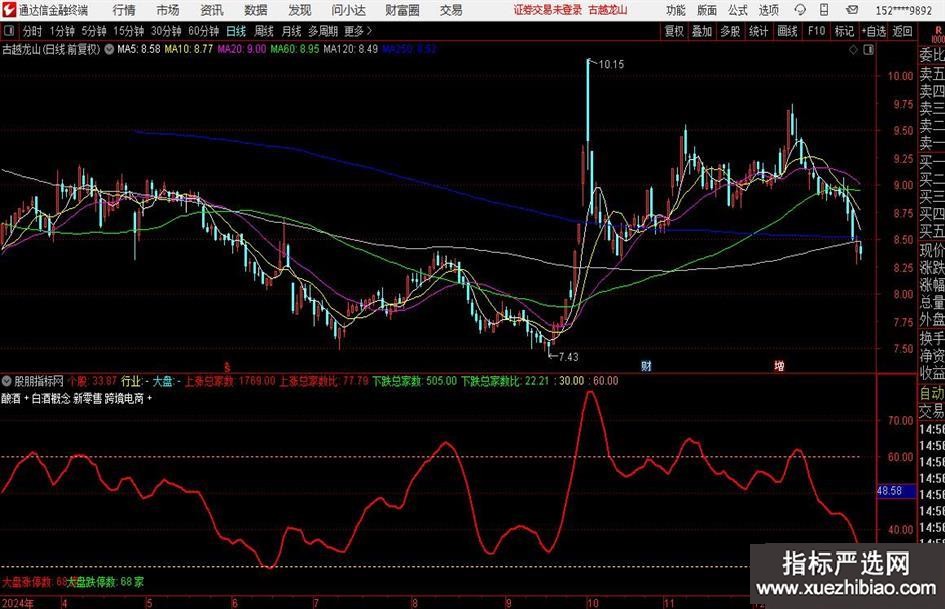
Task: Open the mobile phone icon in title bar
Action: (824, 10)
